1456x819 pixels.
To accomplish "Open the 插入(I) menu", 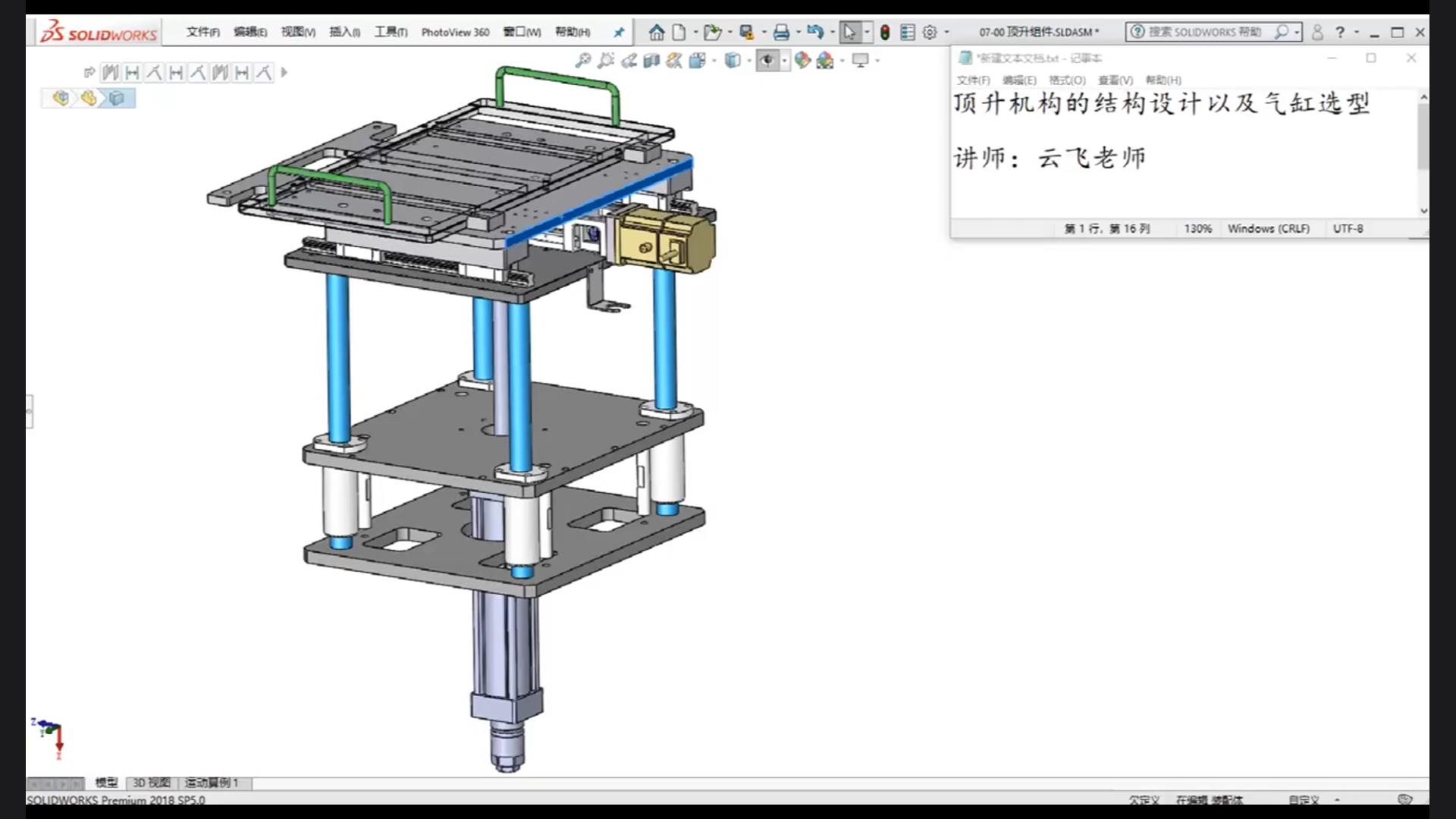I will (344, 32).
